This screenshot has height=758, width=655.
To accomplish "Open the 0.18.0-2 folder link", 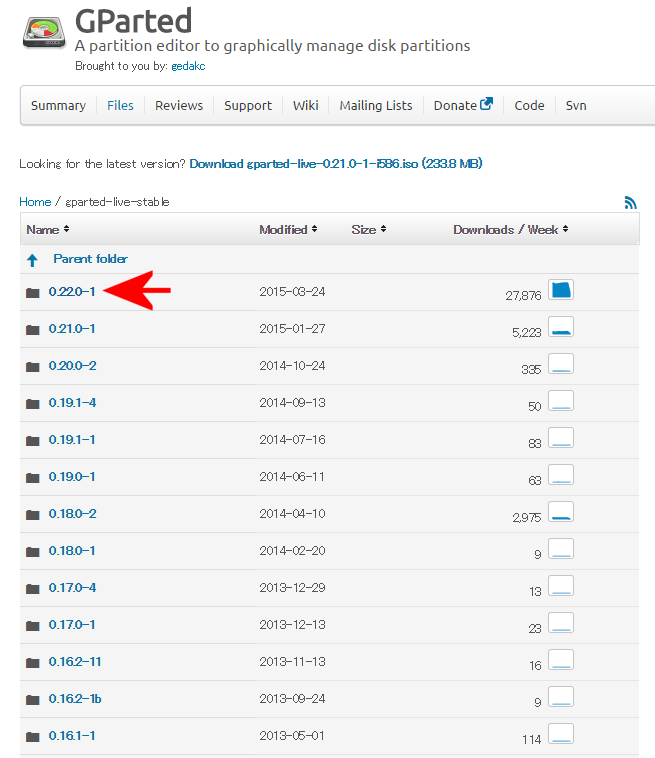I will click(73, 514).
